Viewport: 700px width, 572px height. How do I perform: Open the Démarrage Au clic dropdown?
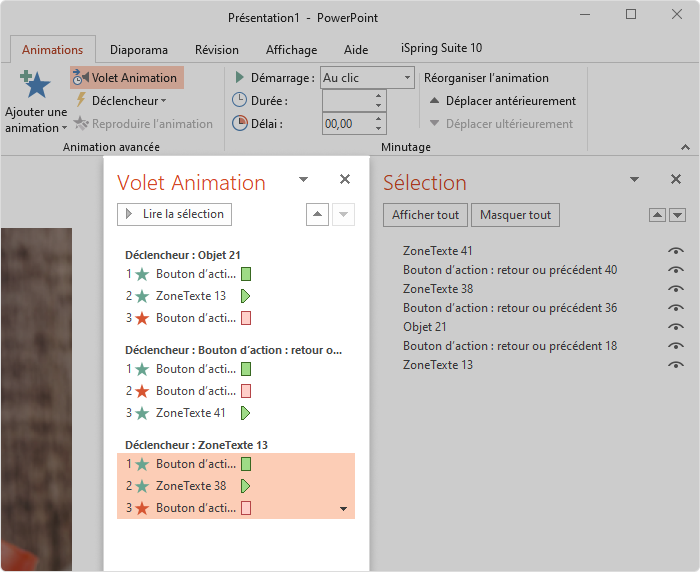click(x=407, y=78)
